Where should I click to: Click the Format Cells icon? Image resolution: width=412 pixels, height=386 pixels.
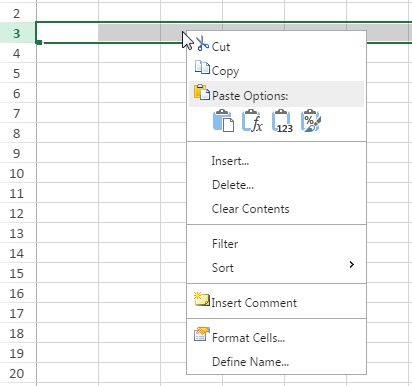tap(202, 334)
